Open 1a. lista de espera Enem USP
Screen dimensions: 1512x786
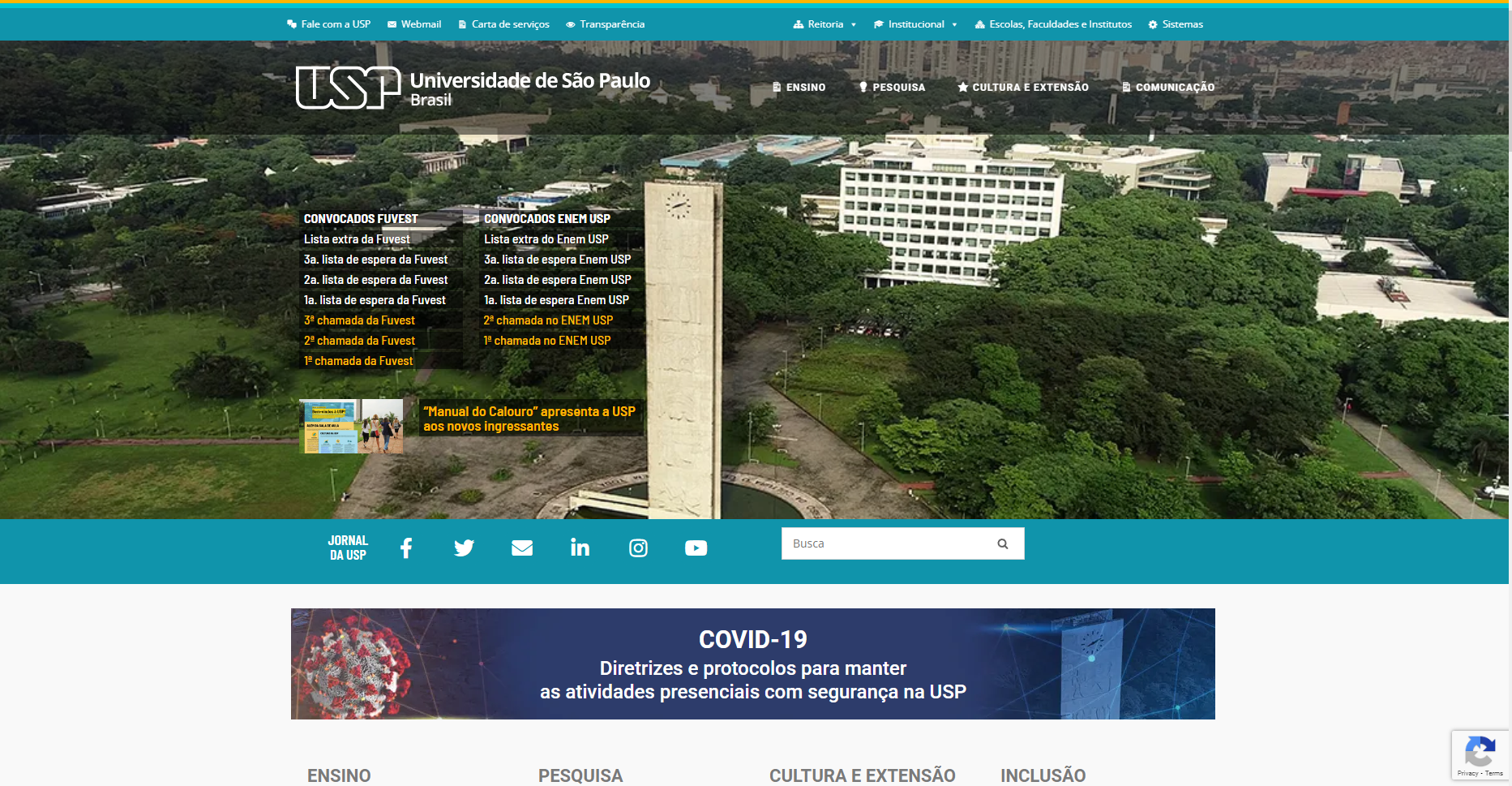click(x=556, y=300)
